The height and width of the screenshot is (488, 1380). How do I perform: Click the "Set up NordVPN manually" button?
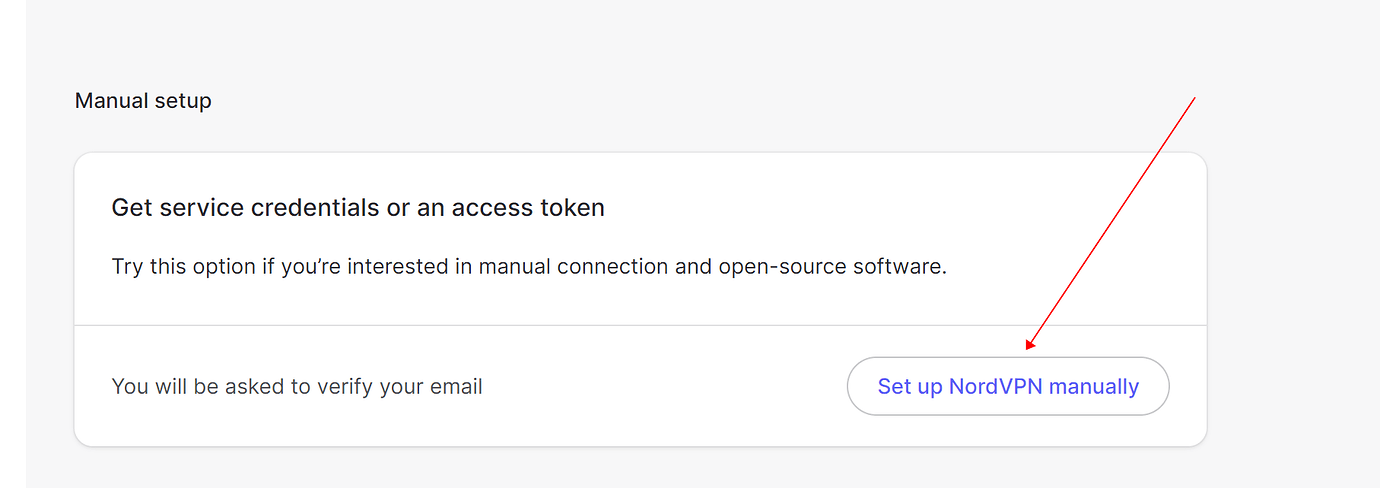click(1008, 386)
